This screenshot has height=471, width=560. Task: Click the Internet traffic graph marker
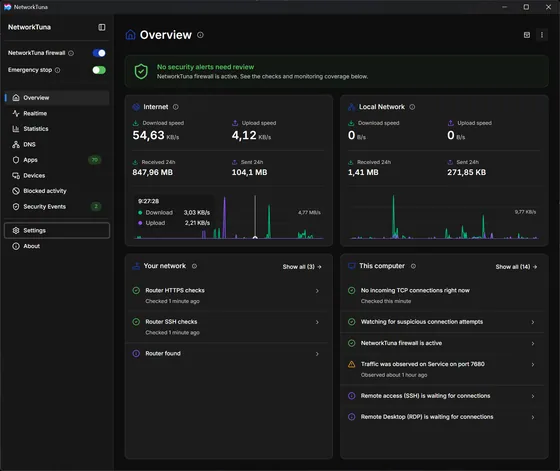255,237
